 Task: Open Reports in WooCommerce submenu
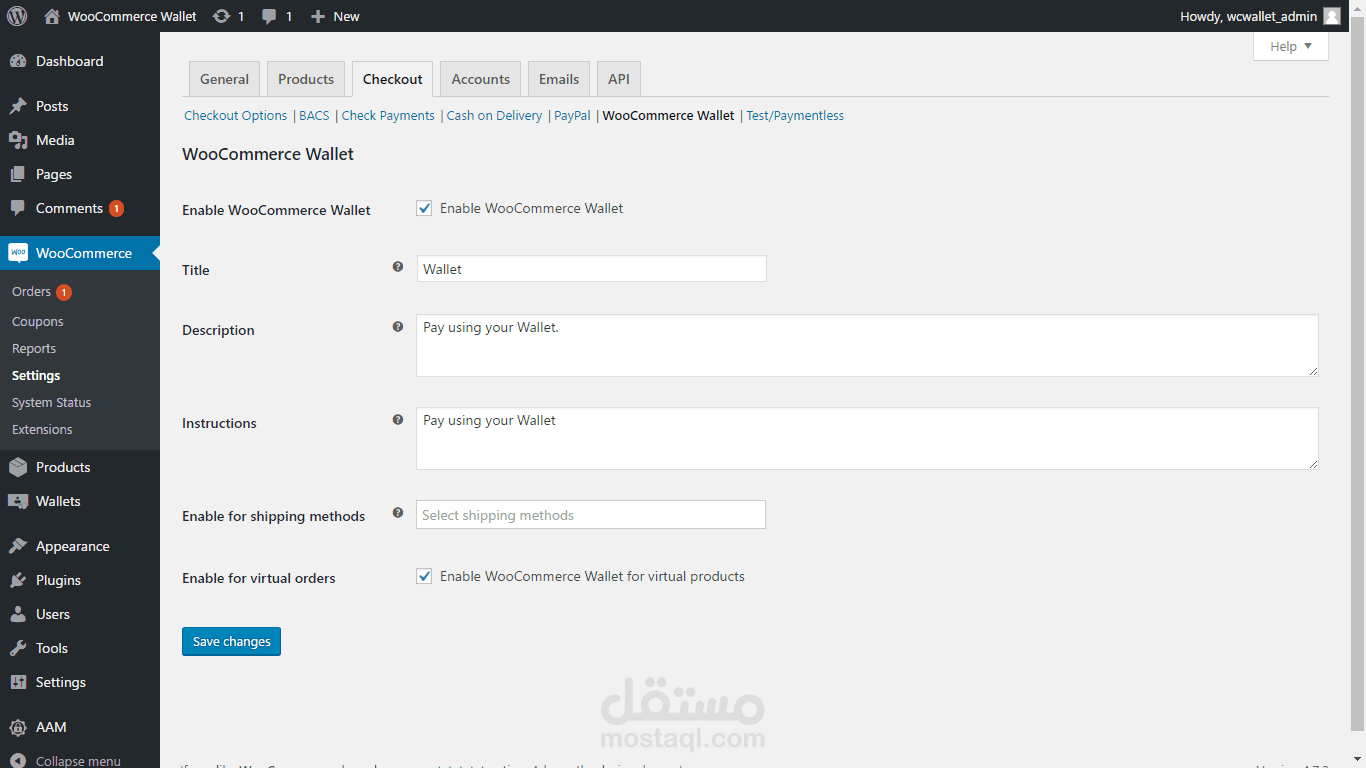pos(34,349)
